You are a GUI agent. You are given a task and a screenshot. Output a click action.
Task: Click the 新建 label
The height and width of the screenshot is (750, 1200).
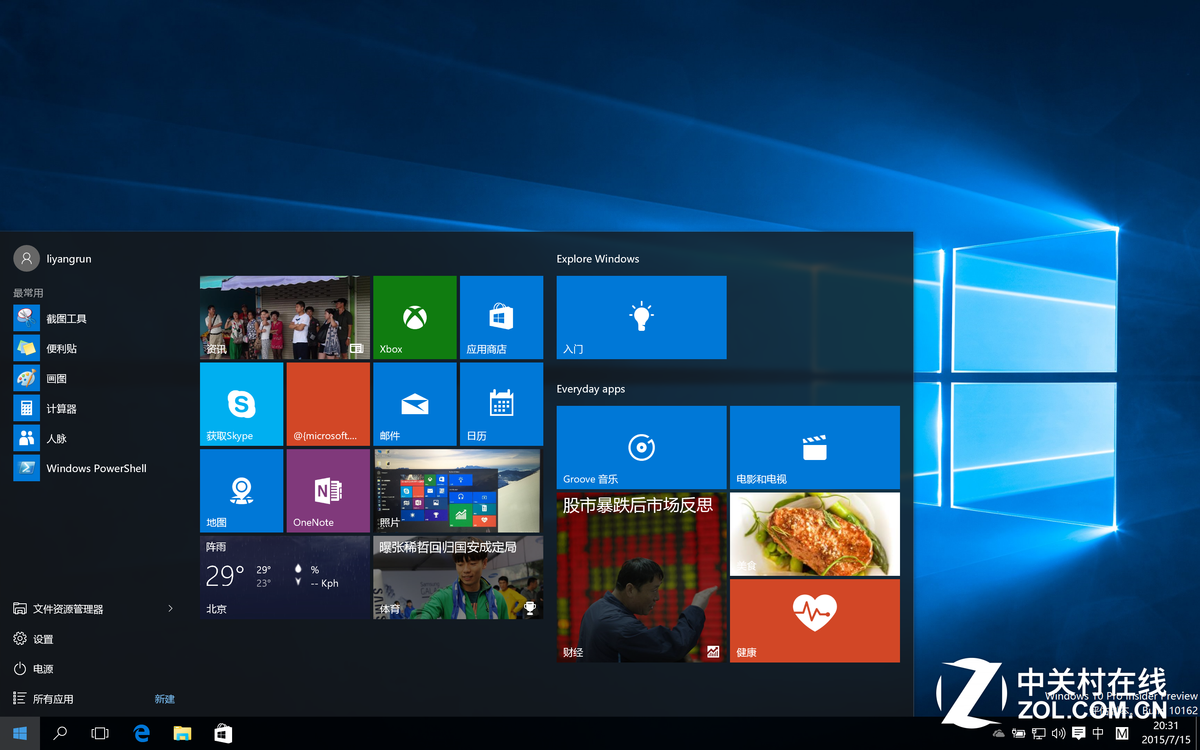[164, 699]
